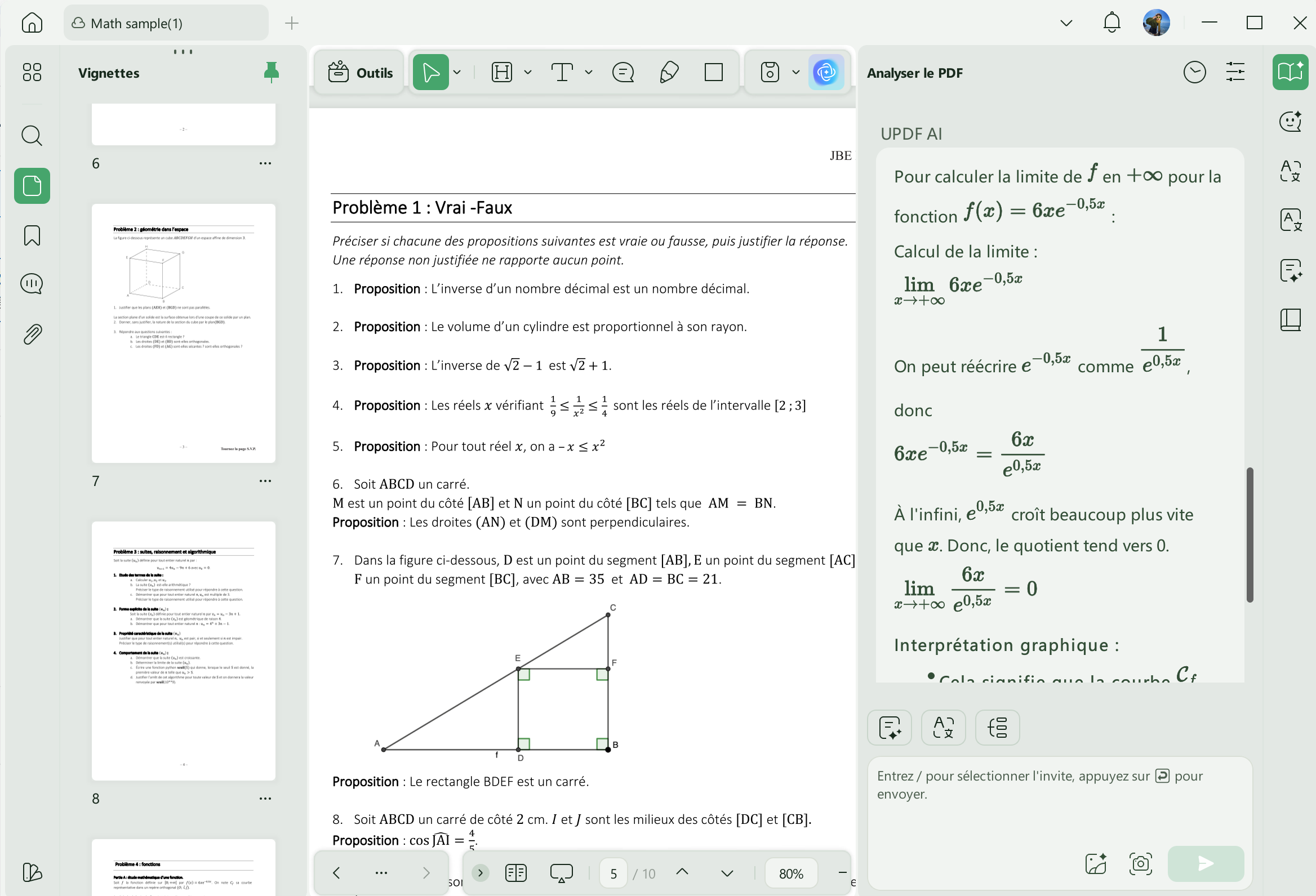This screenshot has height=896, width=1316.
Task: Add a comment note with bubble tool
Action: [623, 73]
